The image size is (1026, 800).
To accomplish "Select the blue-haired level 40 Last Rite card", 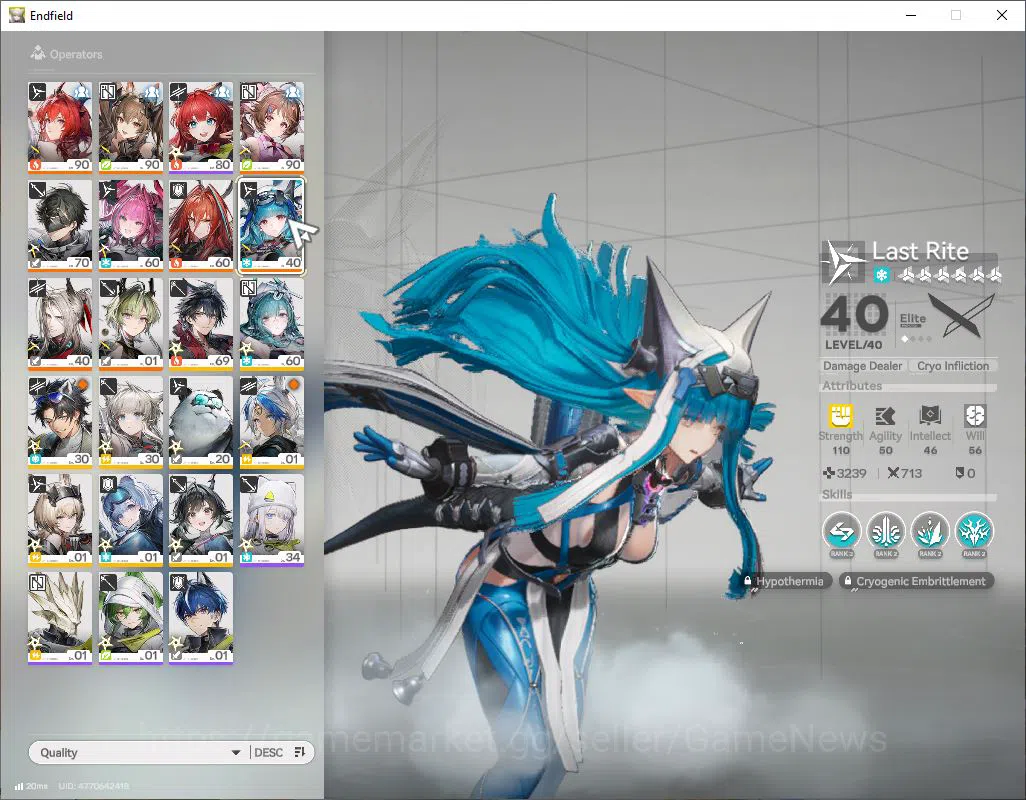I will pyautogui.click(x=272, y=226).
